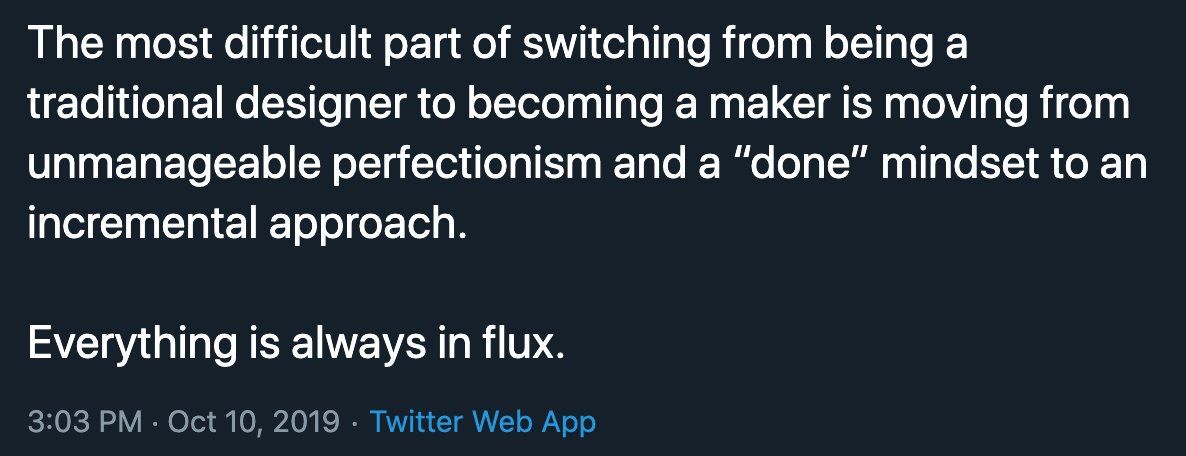This screenshot has width=1186, height=456.
Task: Click the sentence 'Everything is always in flux.'
Action: point(296,344)
